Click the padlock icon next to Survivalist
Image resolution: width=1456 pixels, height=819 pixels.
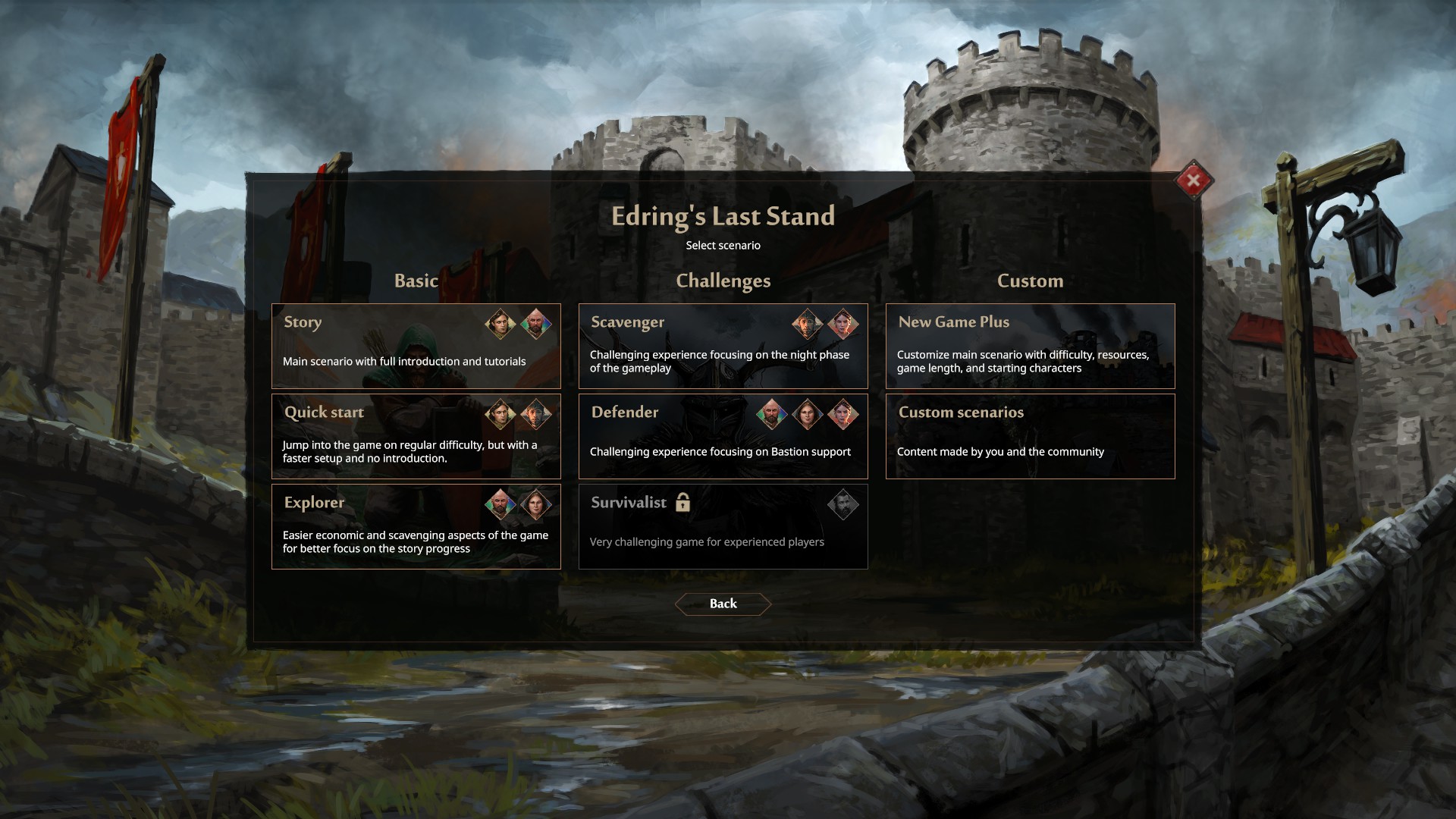(x=682, y=502)
